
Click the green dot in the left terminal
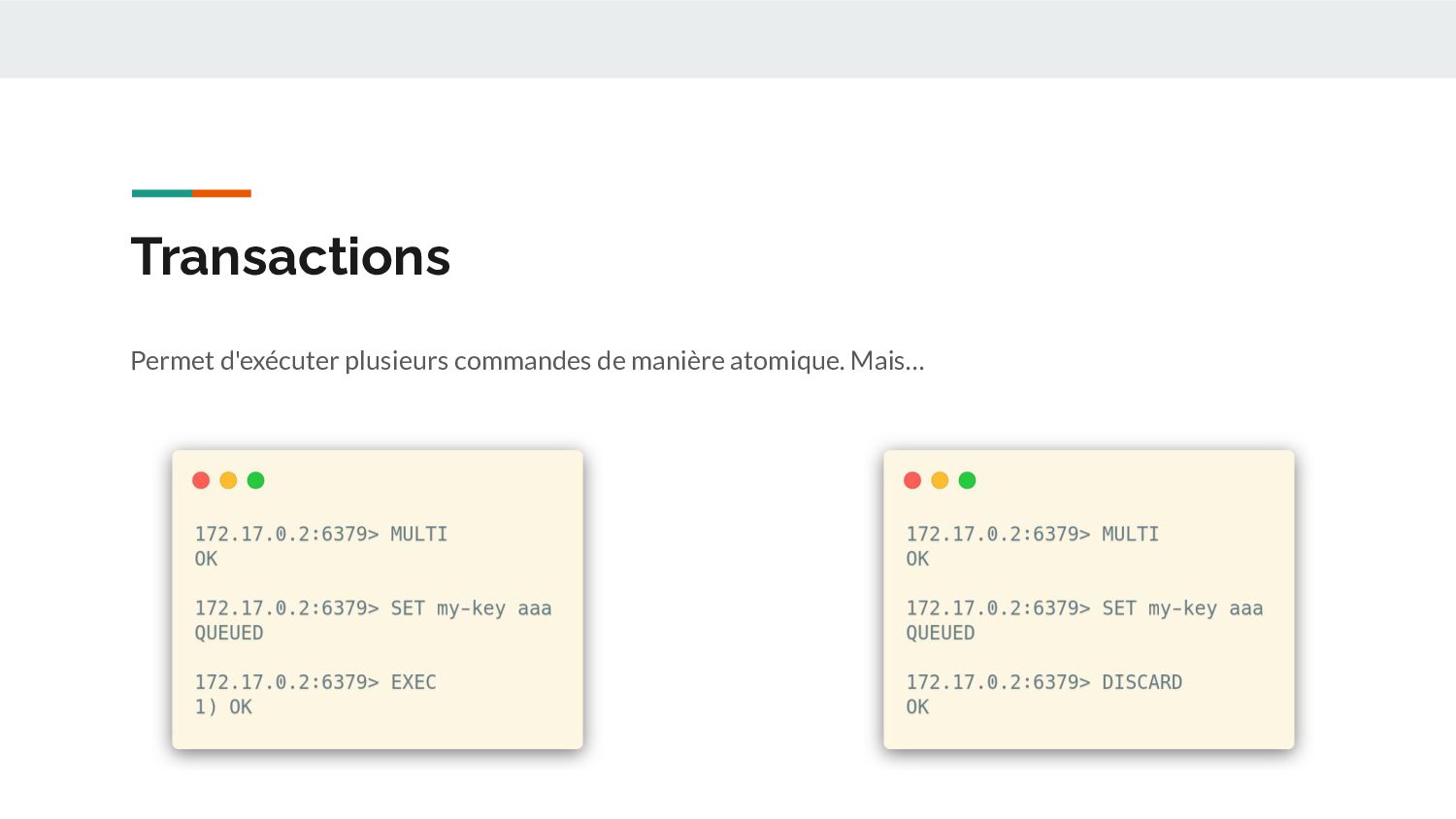point(256,480)
